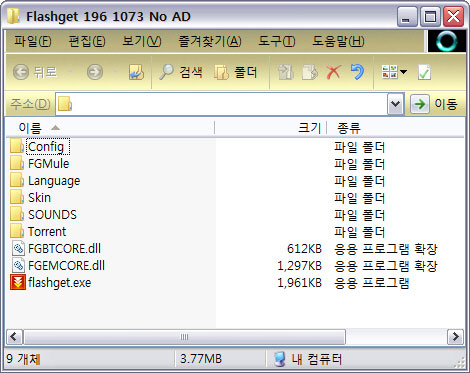The height and width of the screenshot is (373, 470).
Task: Click the Copy To toolbar icon
Action: tap(310, 72)
